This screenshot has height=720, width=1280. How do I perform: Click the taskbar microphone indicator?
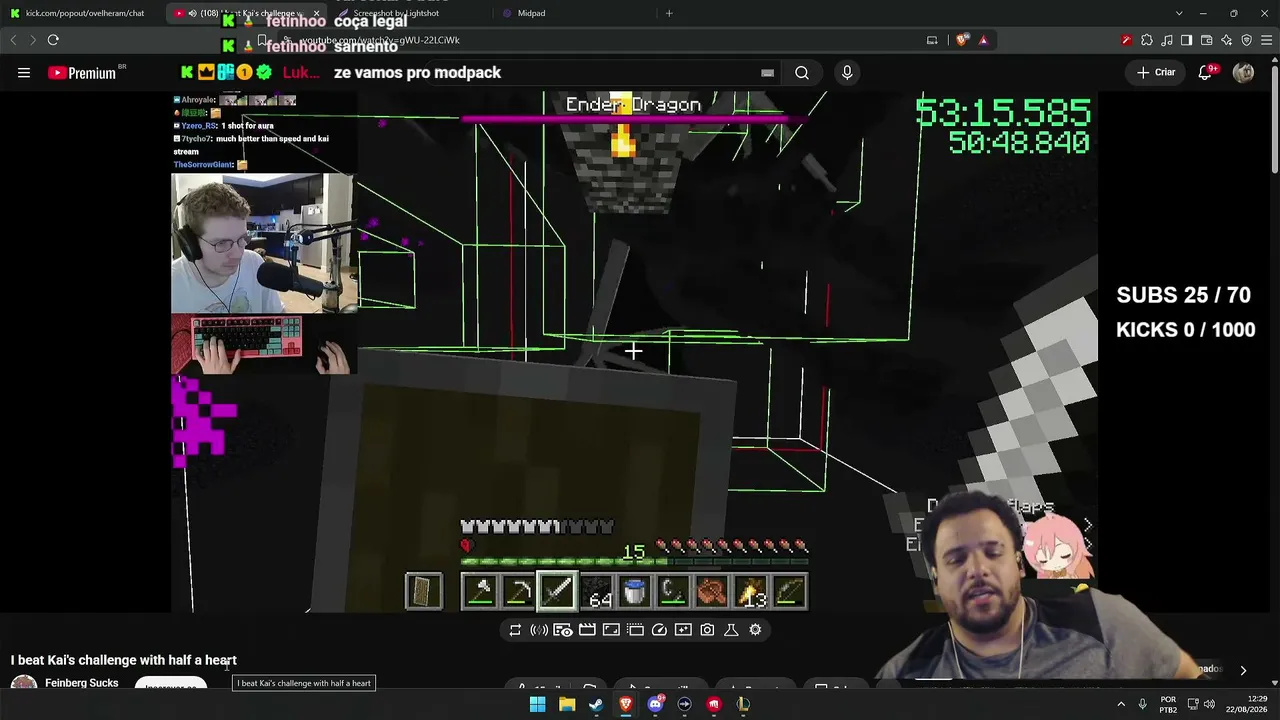tap(1142, 704)
